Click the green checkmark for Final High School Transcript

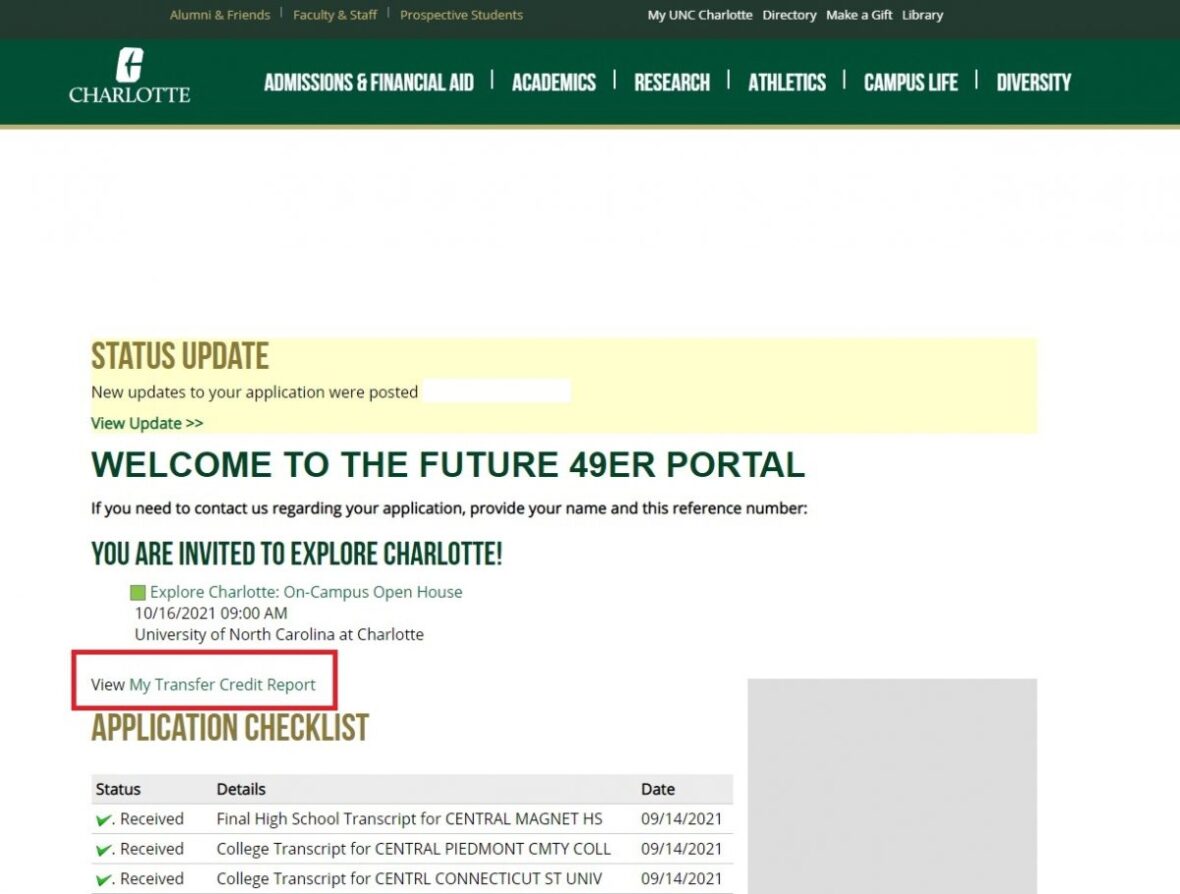pos(104,820)
